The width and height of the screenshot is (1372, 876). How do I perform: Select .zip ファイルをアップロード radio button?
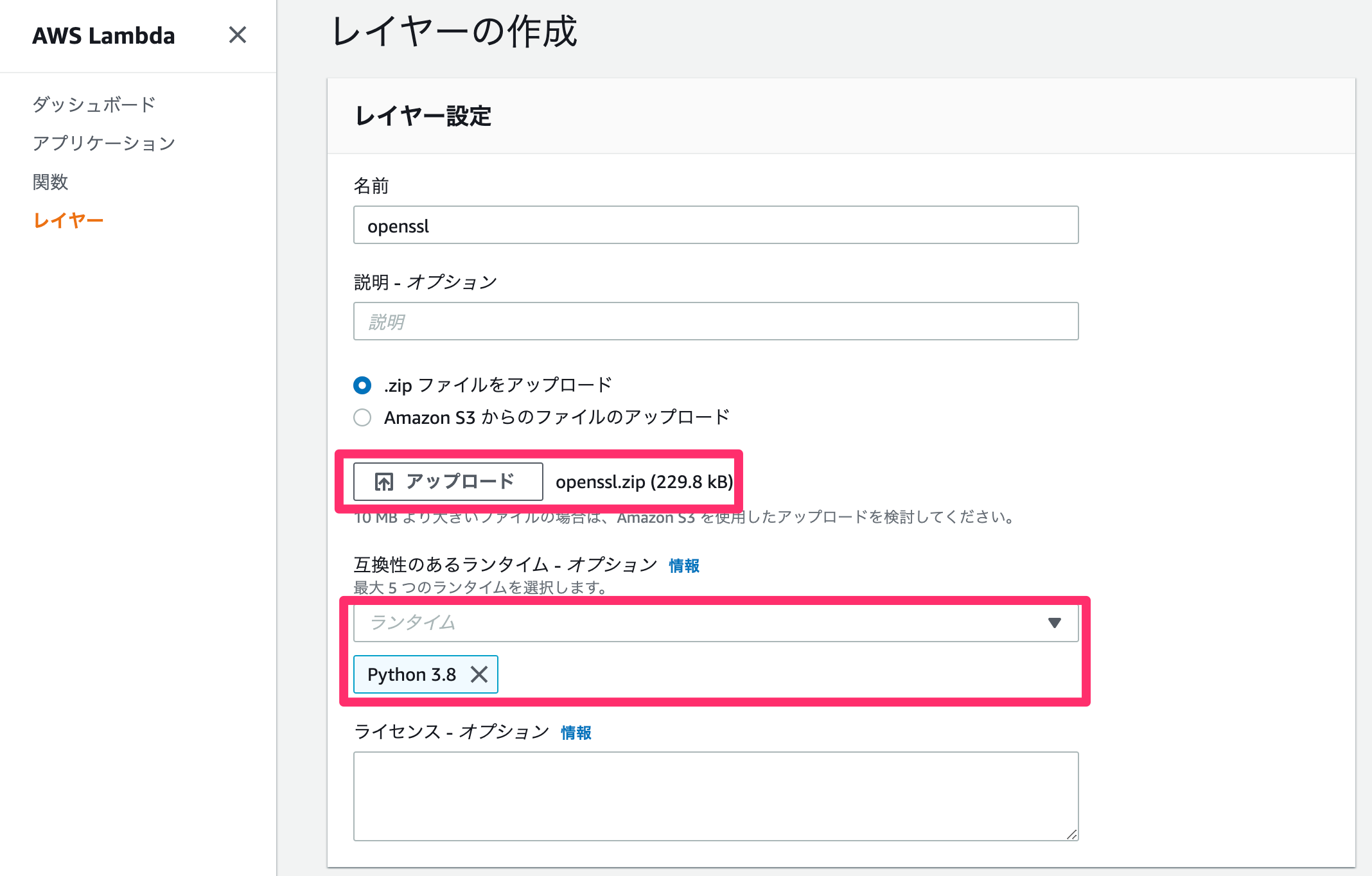click(x=362, y=385)
